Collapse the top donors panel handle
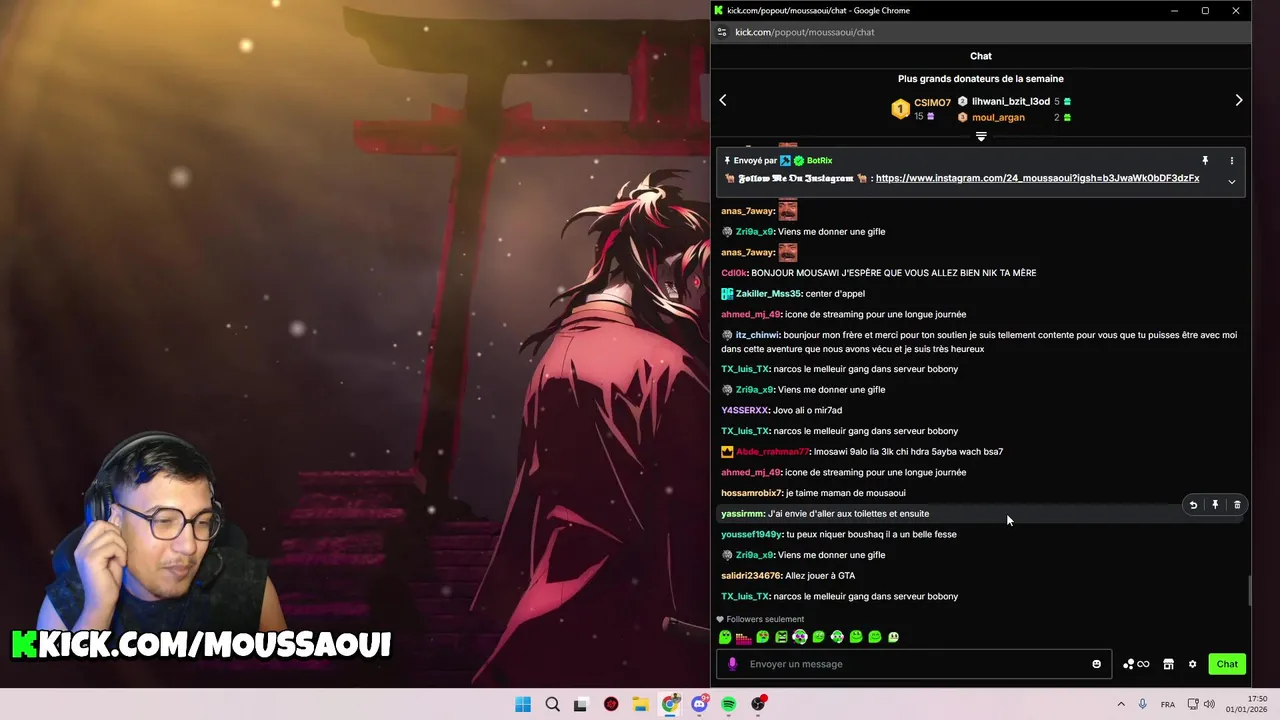1280x720 pixels. pos(981,137)
